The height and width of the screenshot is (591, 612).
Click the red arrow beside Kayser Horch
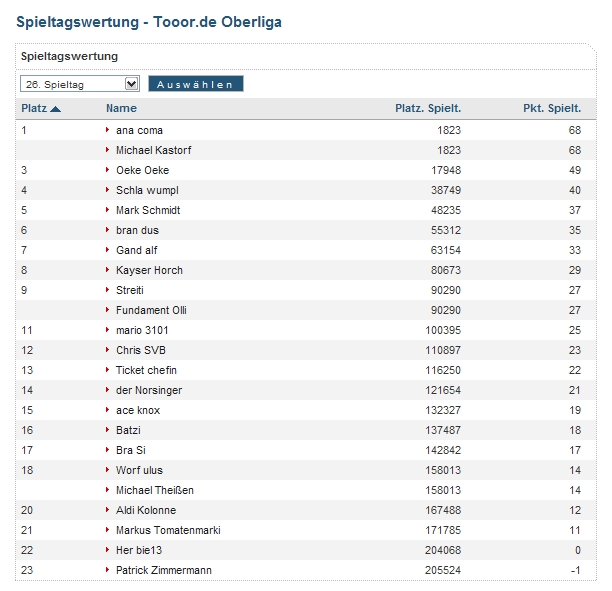click(x=108, y=270)
